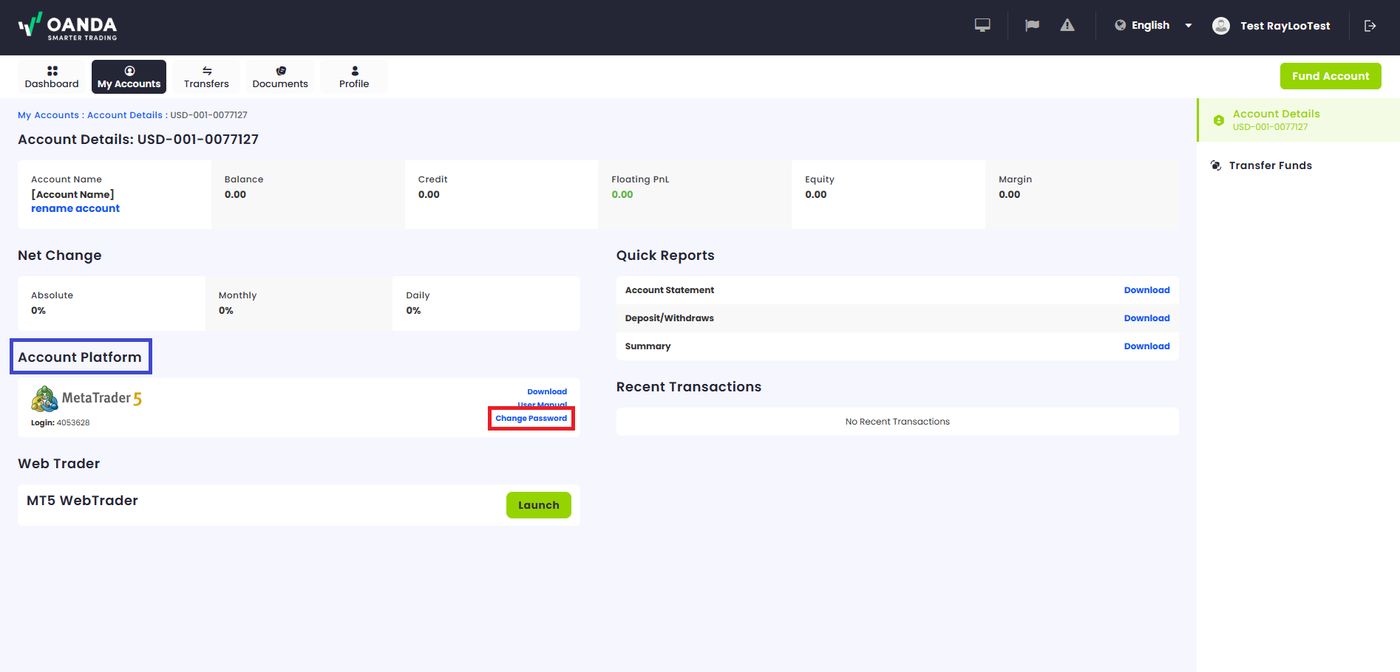Open the Test RayLooTest user menu
The width and height of the screenshot is (1400, 672).
point(1285,26)
